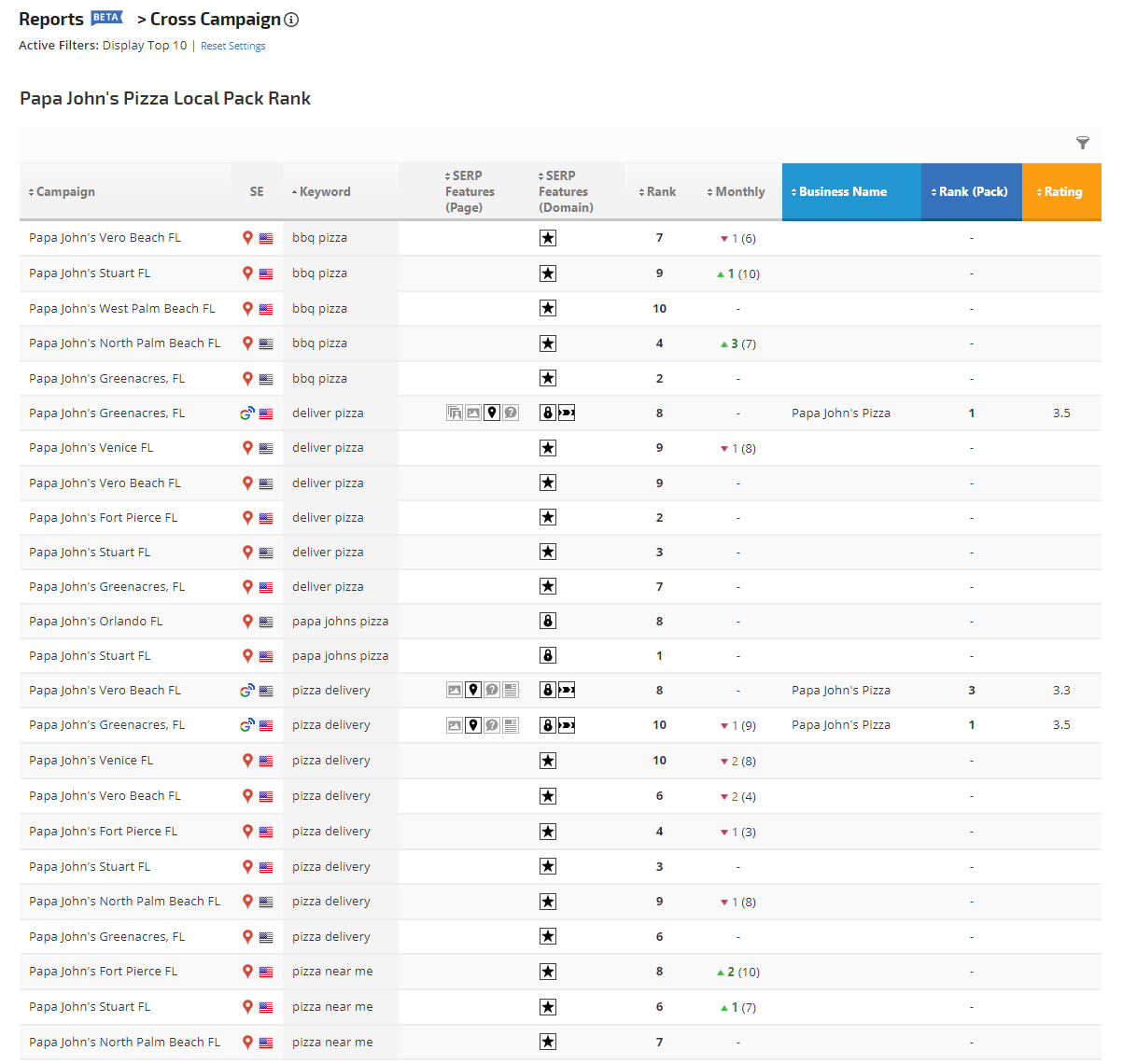Image resolution: width=1123 pixels, height=1064 pixels.
Task: Click Google icon in Greenacres deliver pizza row
Action: 246,413
